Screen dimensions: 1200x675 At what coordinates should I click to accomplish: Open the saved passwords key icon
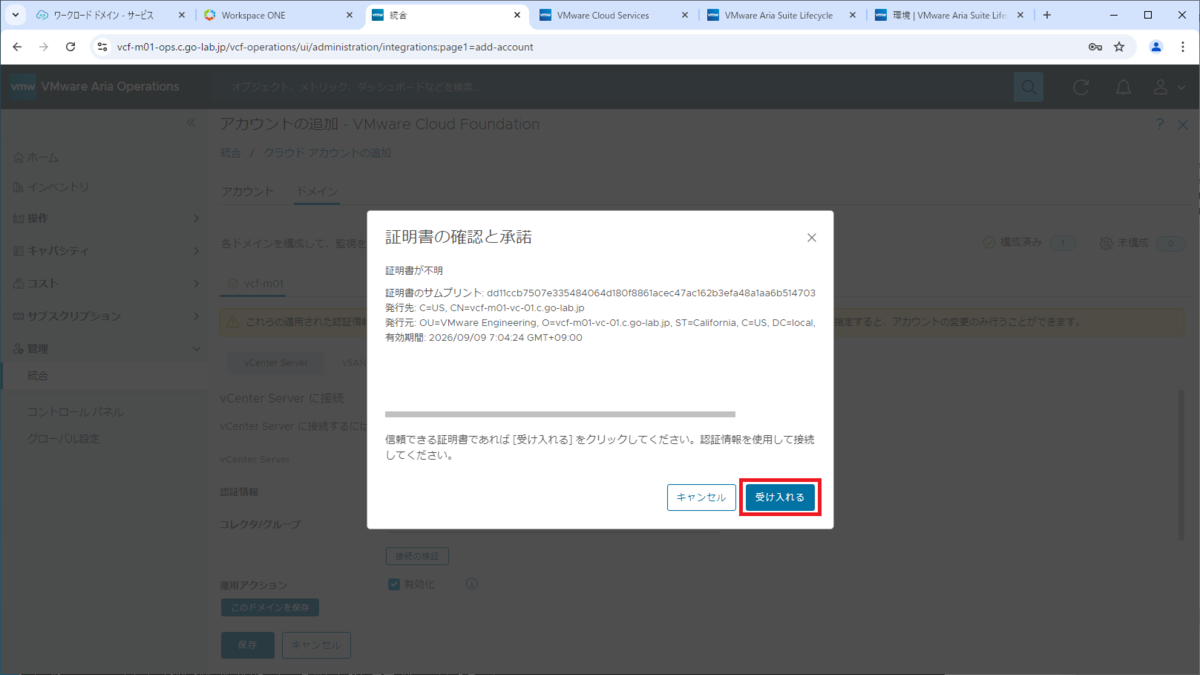pyautogui.click(x=1095, y=47)
